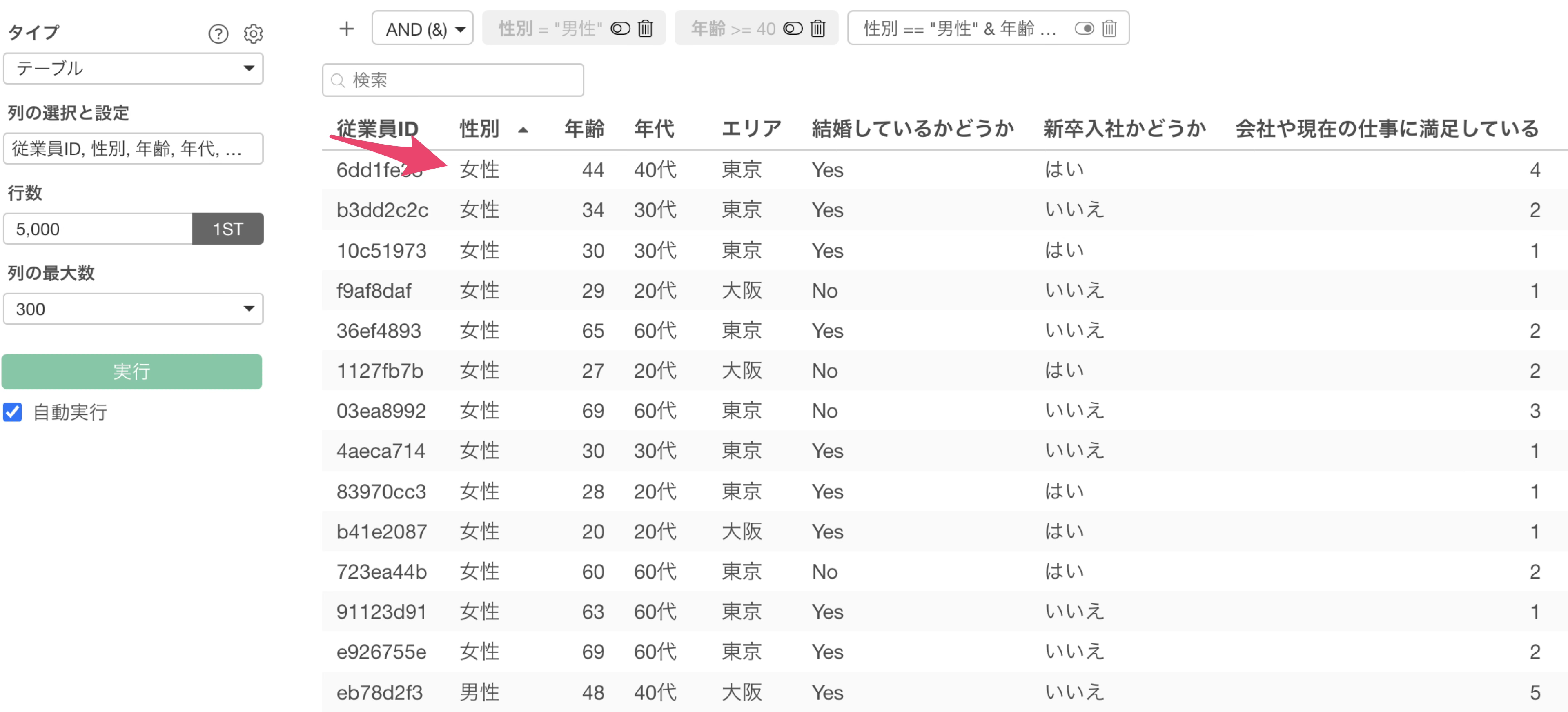Screen dimensions: 1568x712
Task: Open the help question mark icon
Action: [x=218, y=33]
